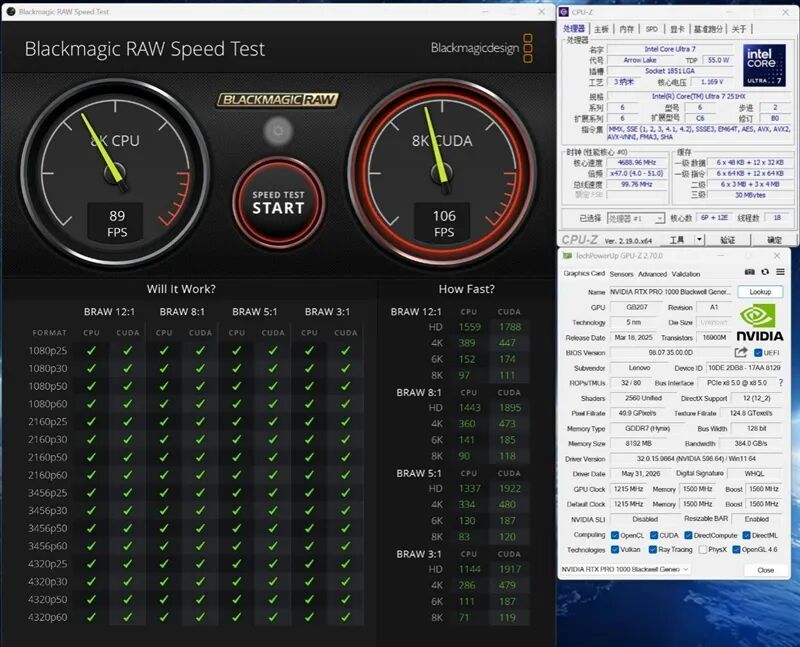Viewport: 800px width, 647px height.
Task: Switch to the 主板 tab in CPU-Z
Action: [x=602, y=29]
